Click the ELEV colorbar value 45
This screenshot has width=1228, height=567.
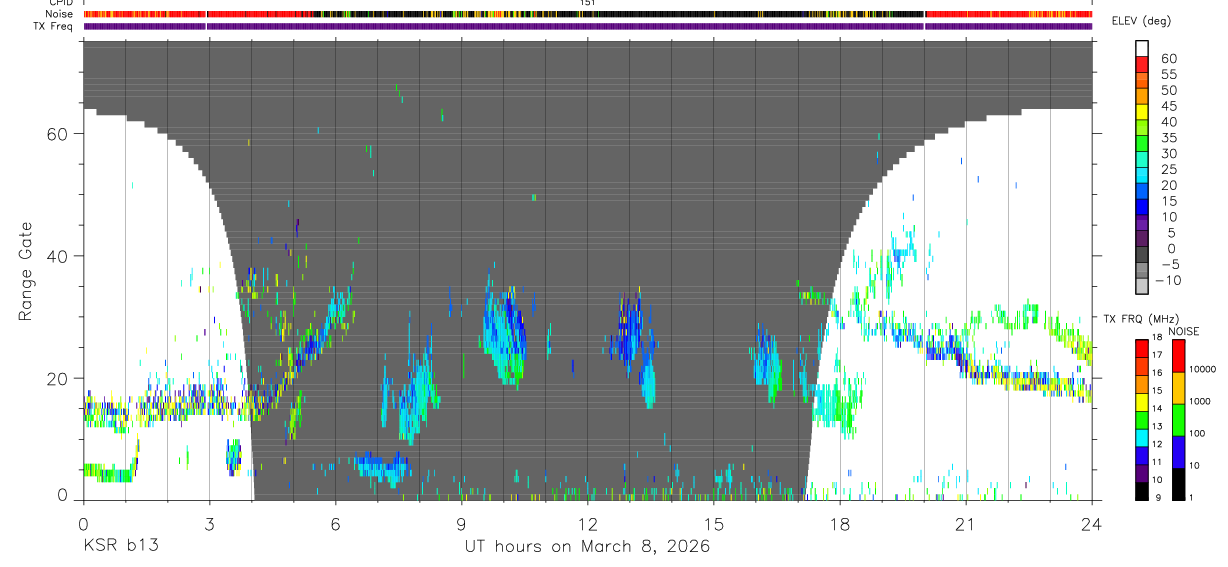click(1168, 106)
